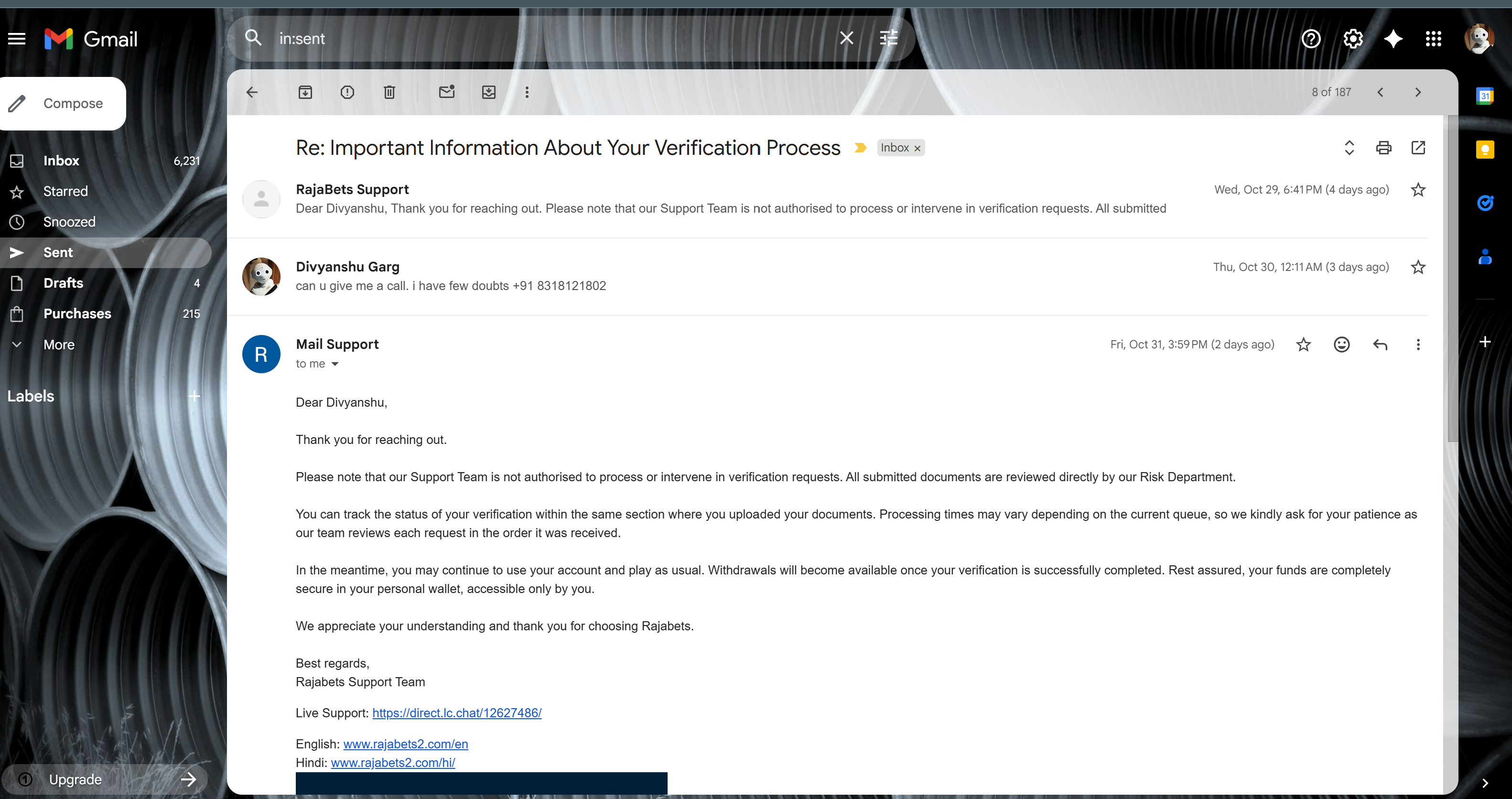This screenshot has height=799, width=1512.
Task: Open the Hindi rajabets2.com/hi link
Action: pyautogui.click(x=393, y=763)
